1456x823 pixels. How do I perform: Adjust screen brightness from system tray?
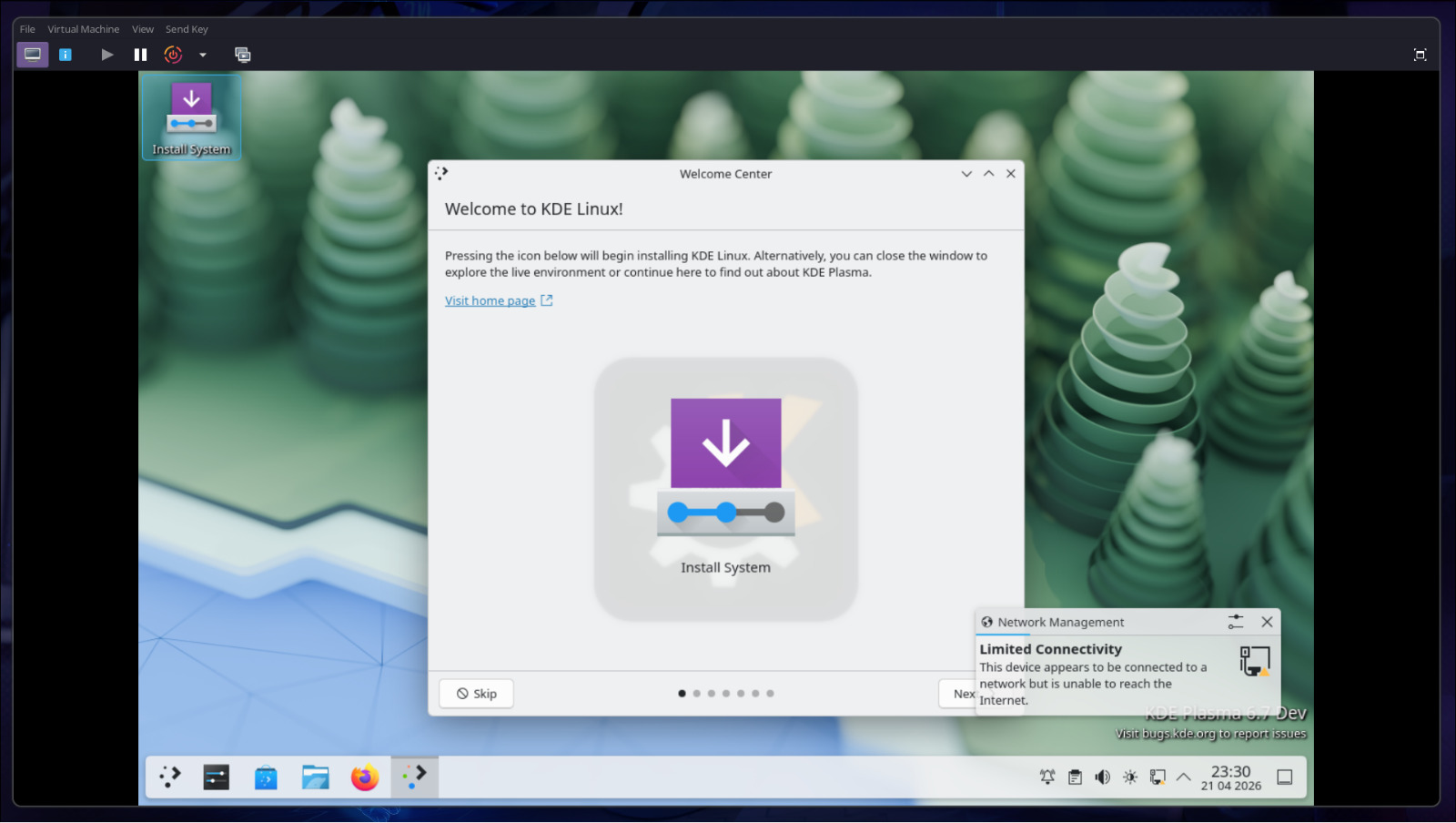[1129, 777]
